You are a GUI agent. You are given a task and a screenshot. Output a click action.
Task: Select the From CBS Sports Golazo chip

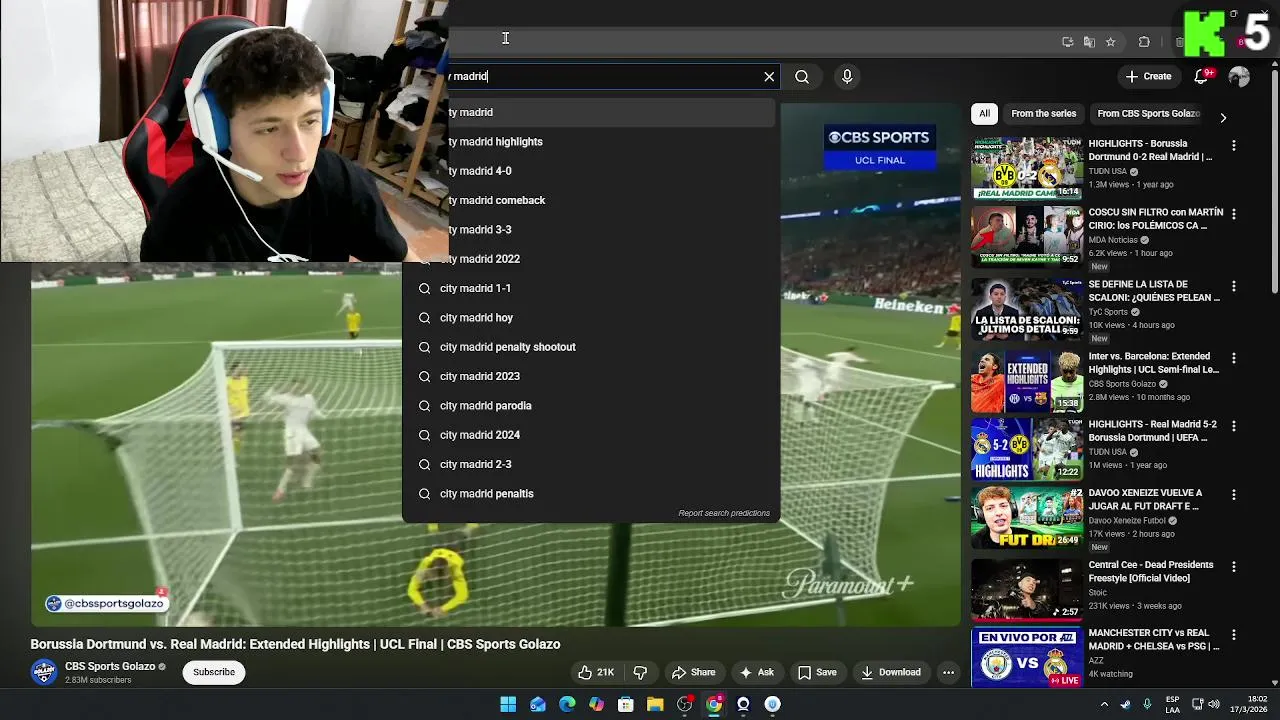[1148, 114]
